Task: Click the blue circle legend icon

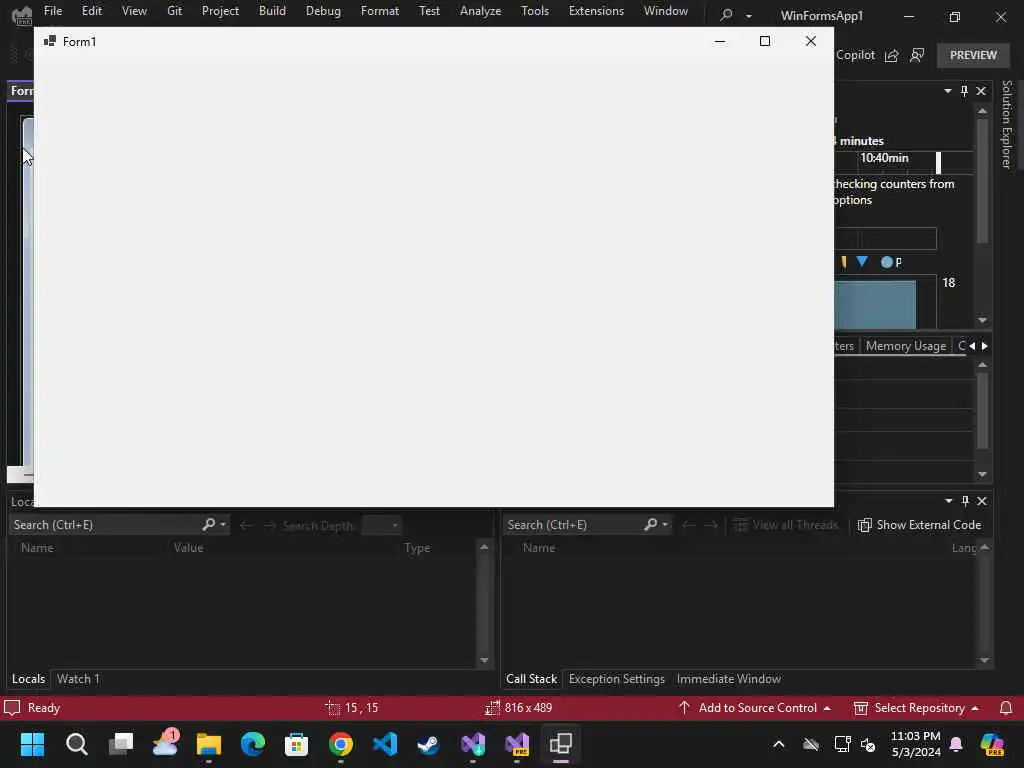Action: pos(886,262)
